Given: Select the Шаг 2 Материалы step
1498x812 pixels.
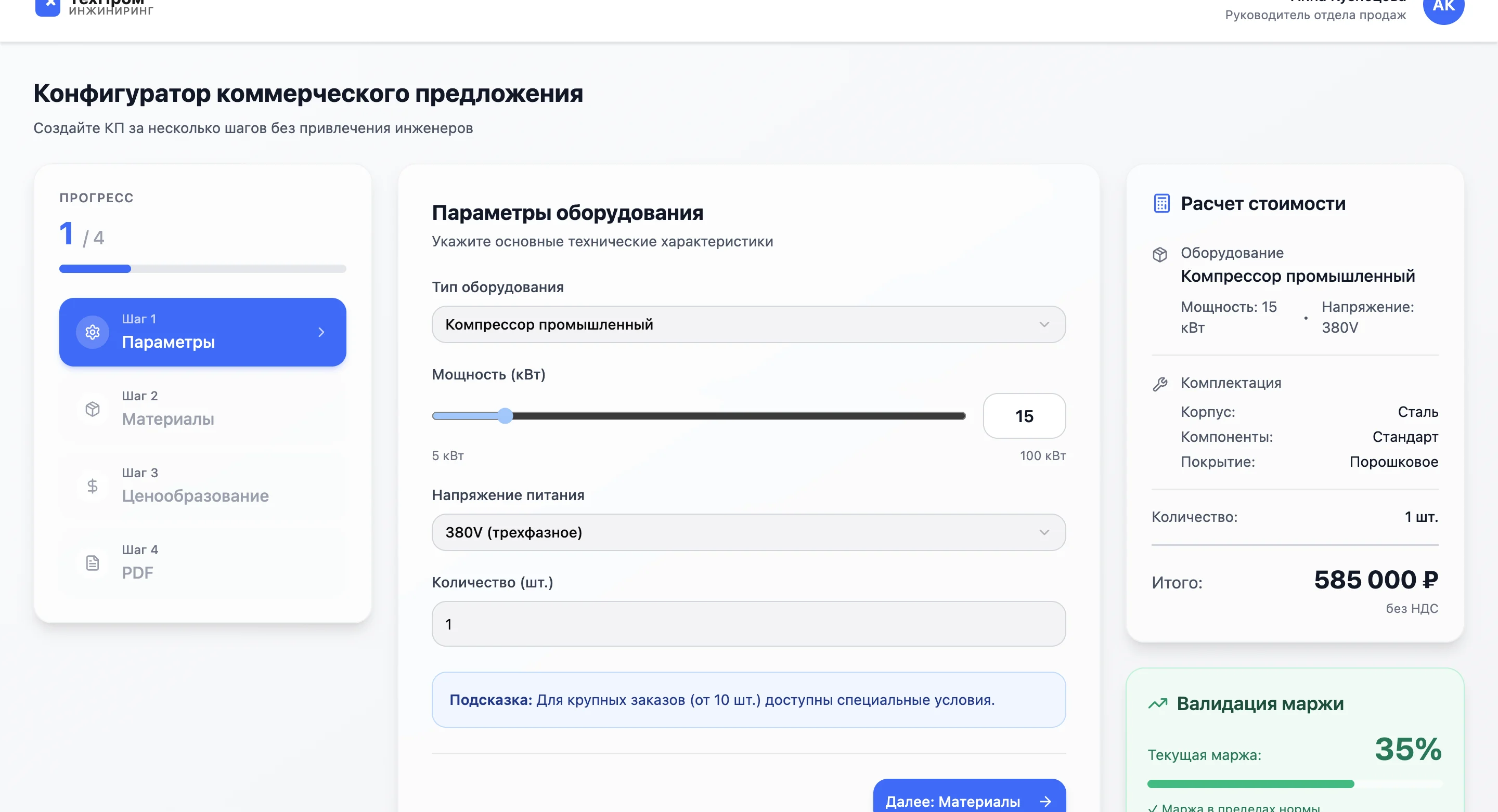Looking at the screenshot, I should click(x=202, y=409).
